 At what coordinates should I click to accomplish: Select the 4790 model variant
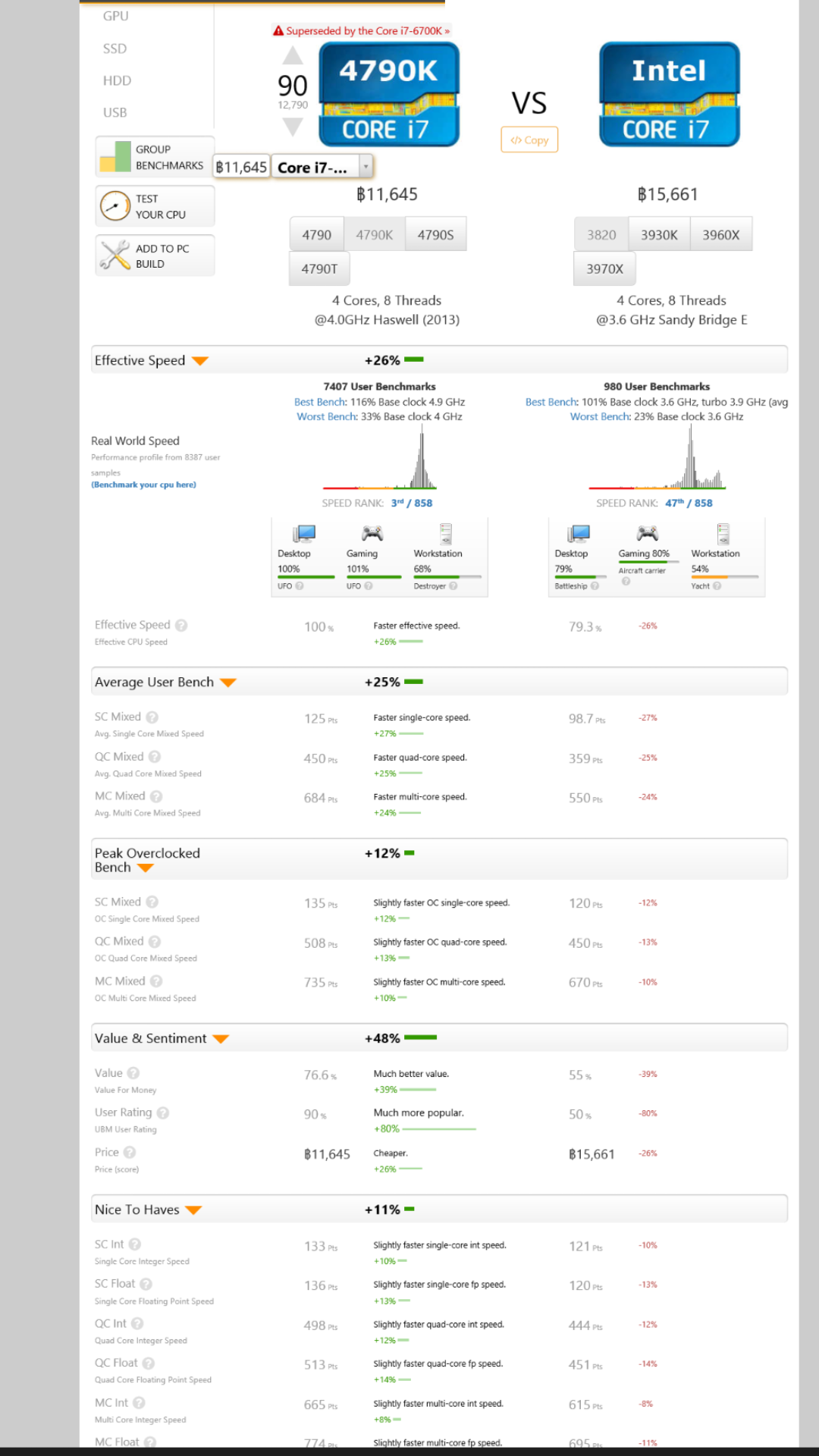(x=316, y=235)
